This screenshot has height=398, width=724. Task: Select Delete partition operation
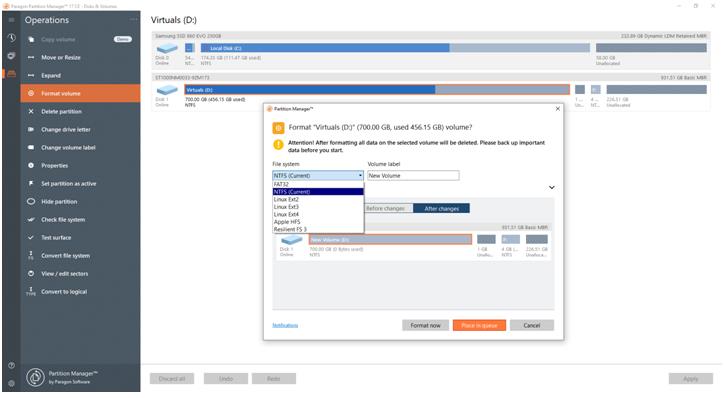(x=80, y=112)
